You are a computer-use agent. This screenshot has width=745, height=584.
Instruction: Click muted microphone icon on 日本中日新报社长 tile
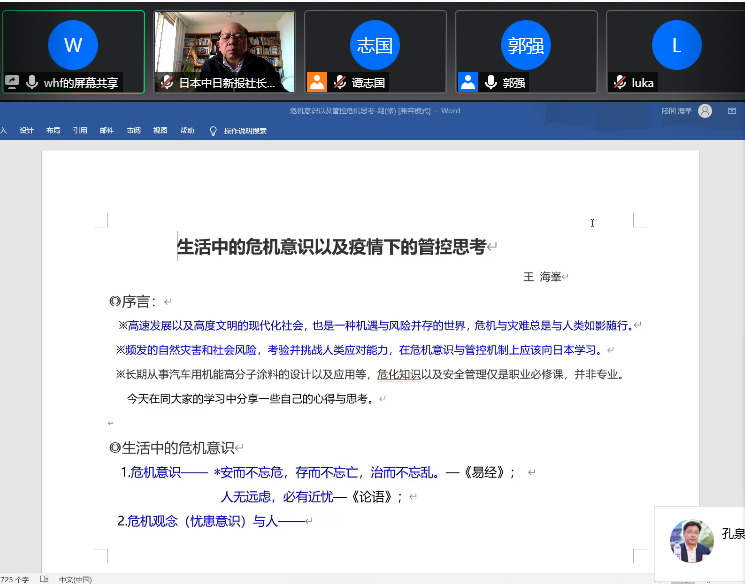point(166,83)
